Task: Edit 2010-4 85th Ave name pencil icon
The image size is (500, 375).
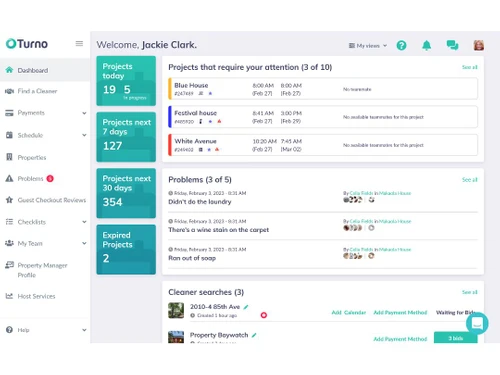Action: 246,307
